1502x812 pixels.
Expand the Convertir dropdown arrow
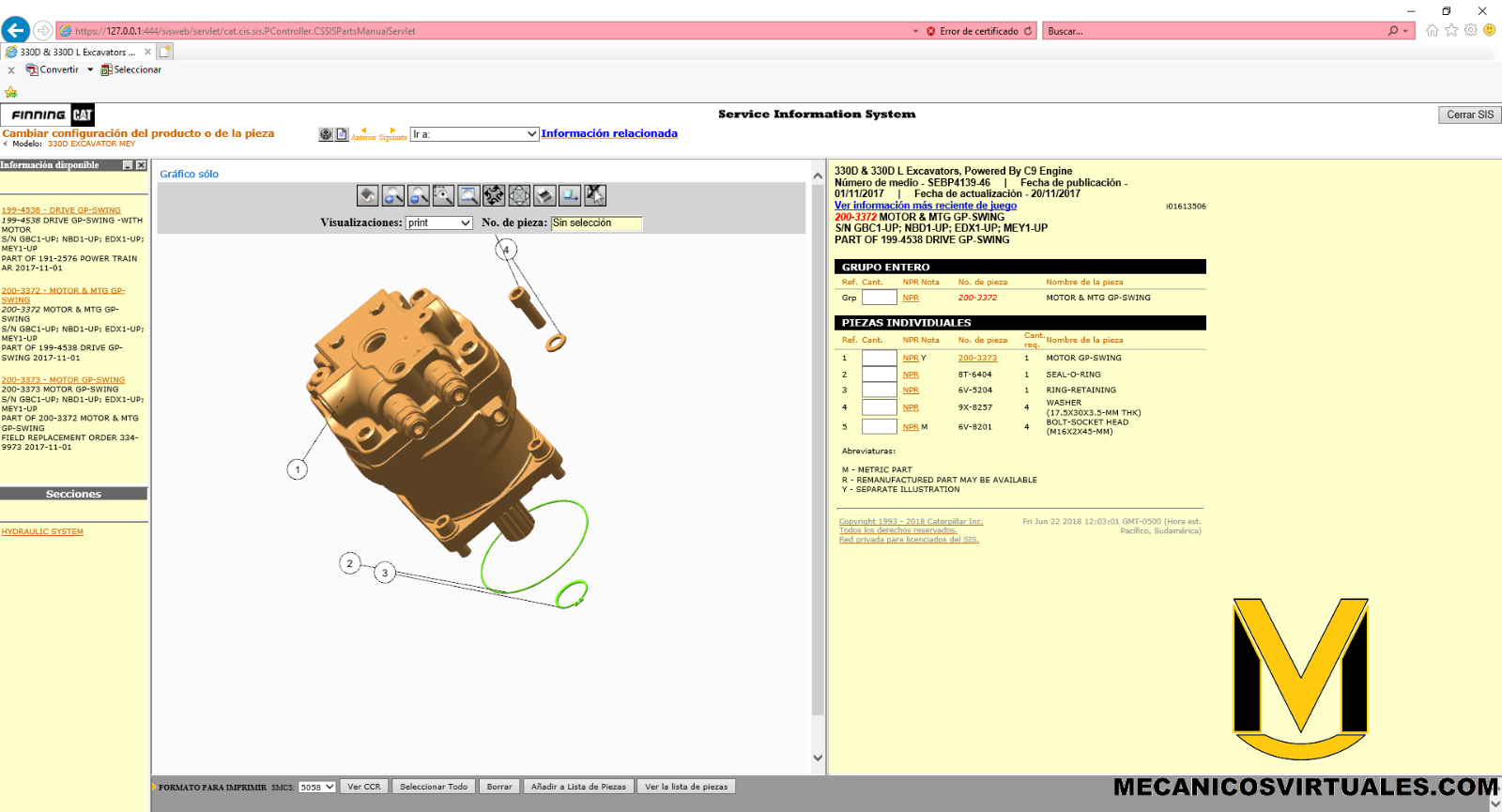(90, 69)
